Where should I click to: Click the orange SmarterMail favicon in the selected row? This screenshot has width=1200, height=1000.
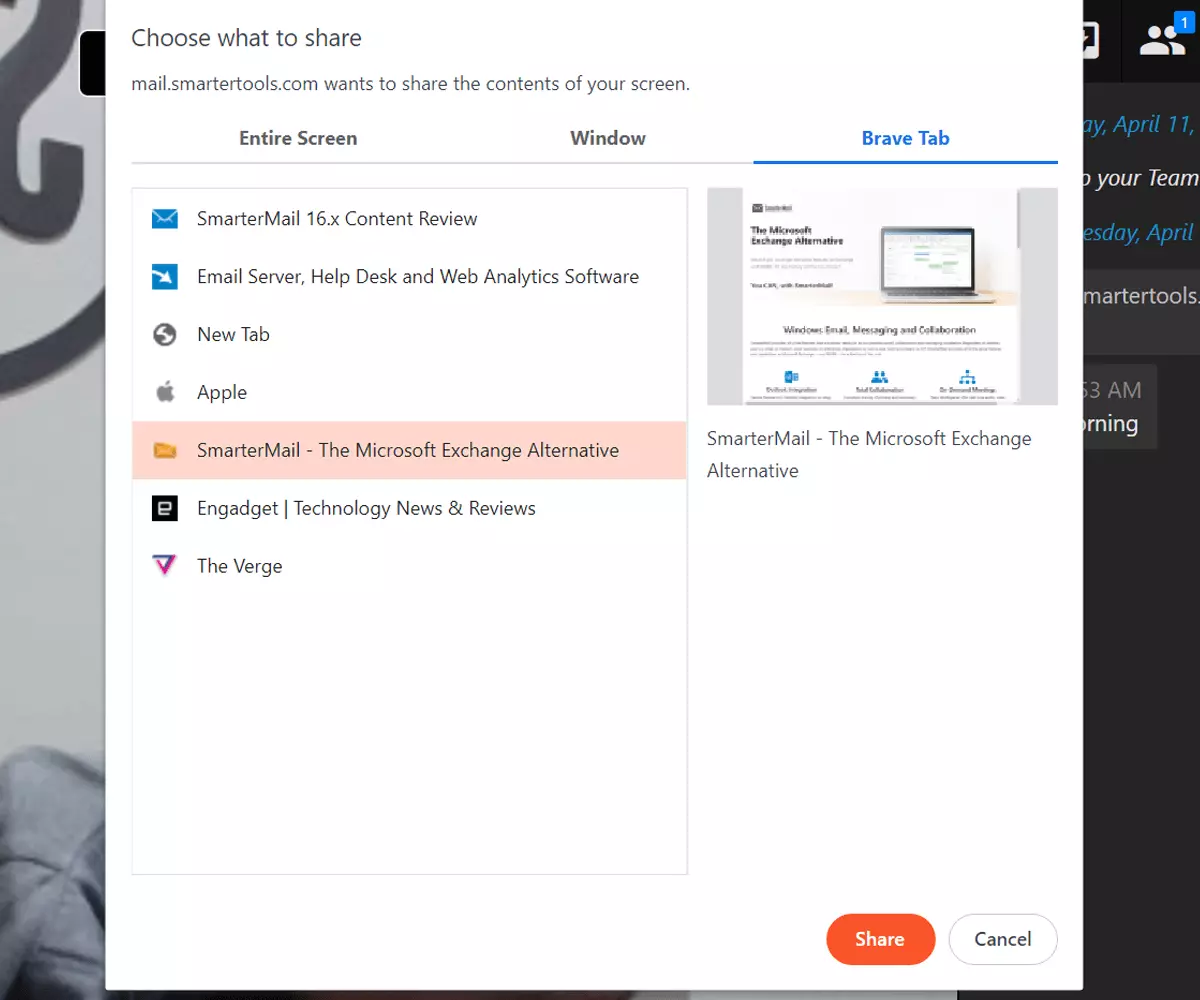165,451
